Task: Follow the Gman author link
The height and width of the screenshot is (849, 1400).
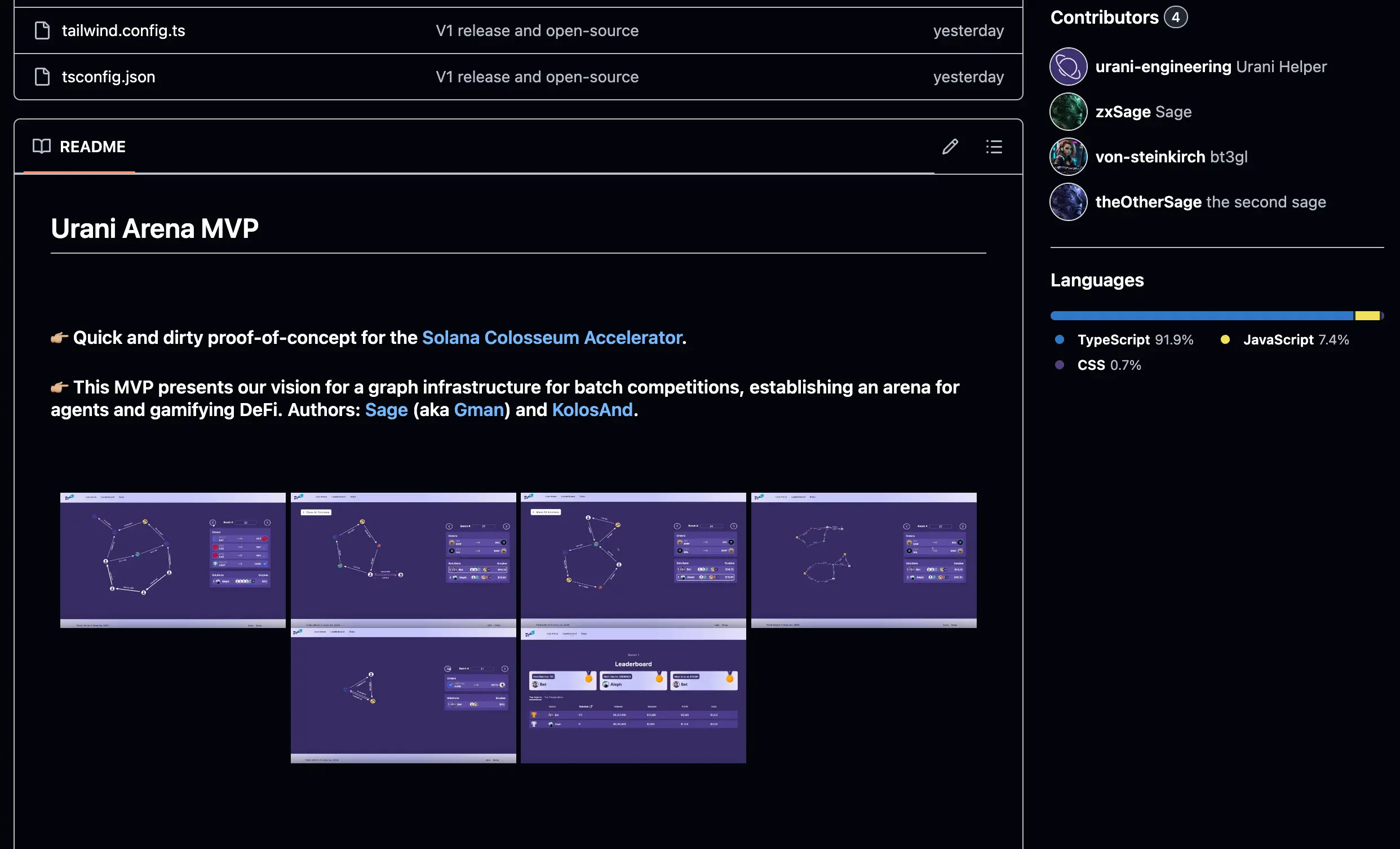Action: click(x=479, y=410)
